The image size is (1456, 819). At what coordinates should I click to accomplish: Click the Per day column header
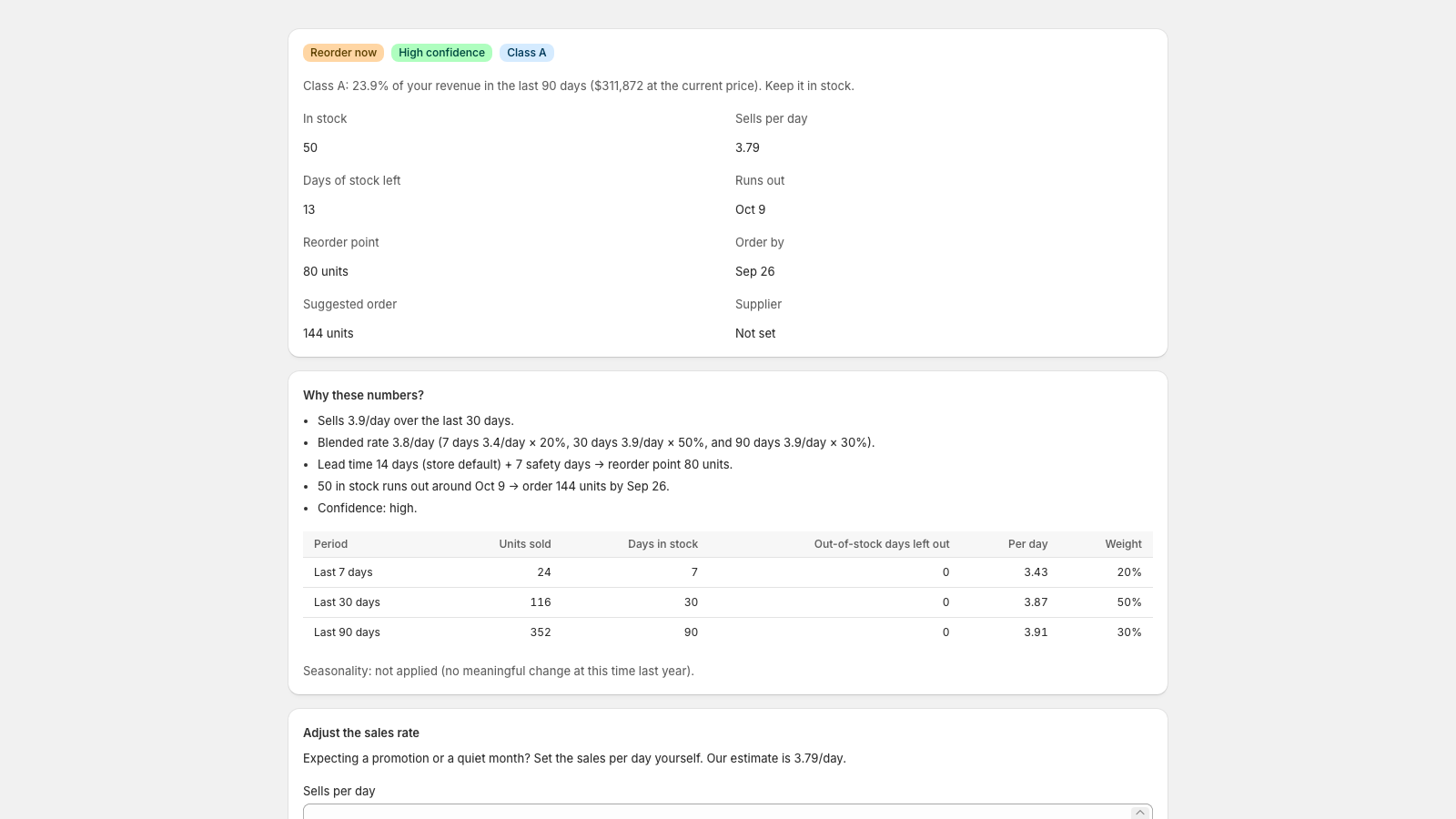click(x=1028, y=544)
